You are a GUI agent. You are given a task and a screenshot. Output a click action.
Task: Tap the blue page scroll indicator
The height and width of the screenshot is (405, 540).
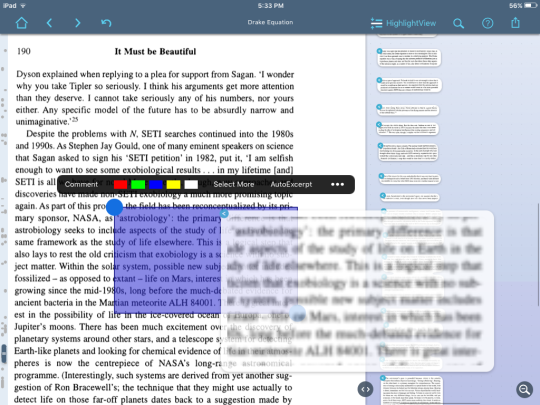pos(4,353)
